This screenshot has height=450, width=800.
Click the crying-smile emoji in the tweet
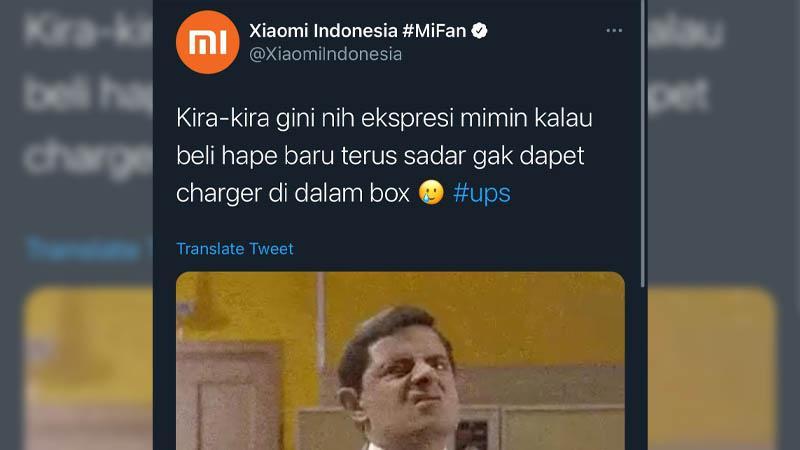point(431,193)
